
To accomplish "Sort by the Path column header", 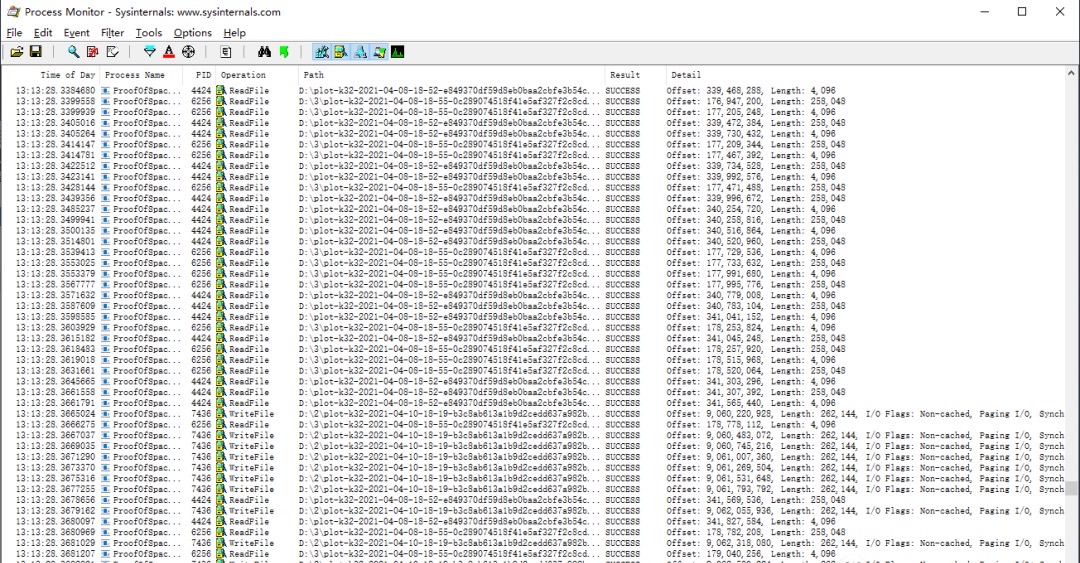I will [313, 74].
